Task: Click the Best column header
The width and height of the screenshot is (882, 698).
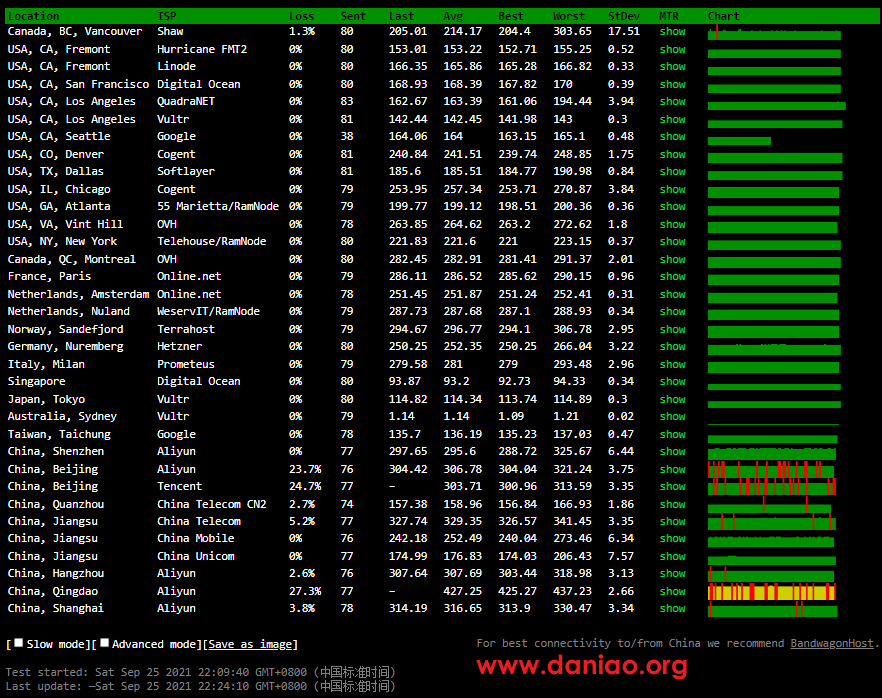Action: pos(511,16)
